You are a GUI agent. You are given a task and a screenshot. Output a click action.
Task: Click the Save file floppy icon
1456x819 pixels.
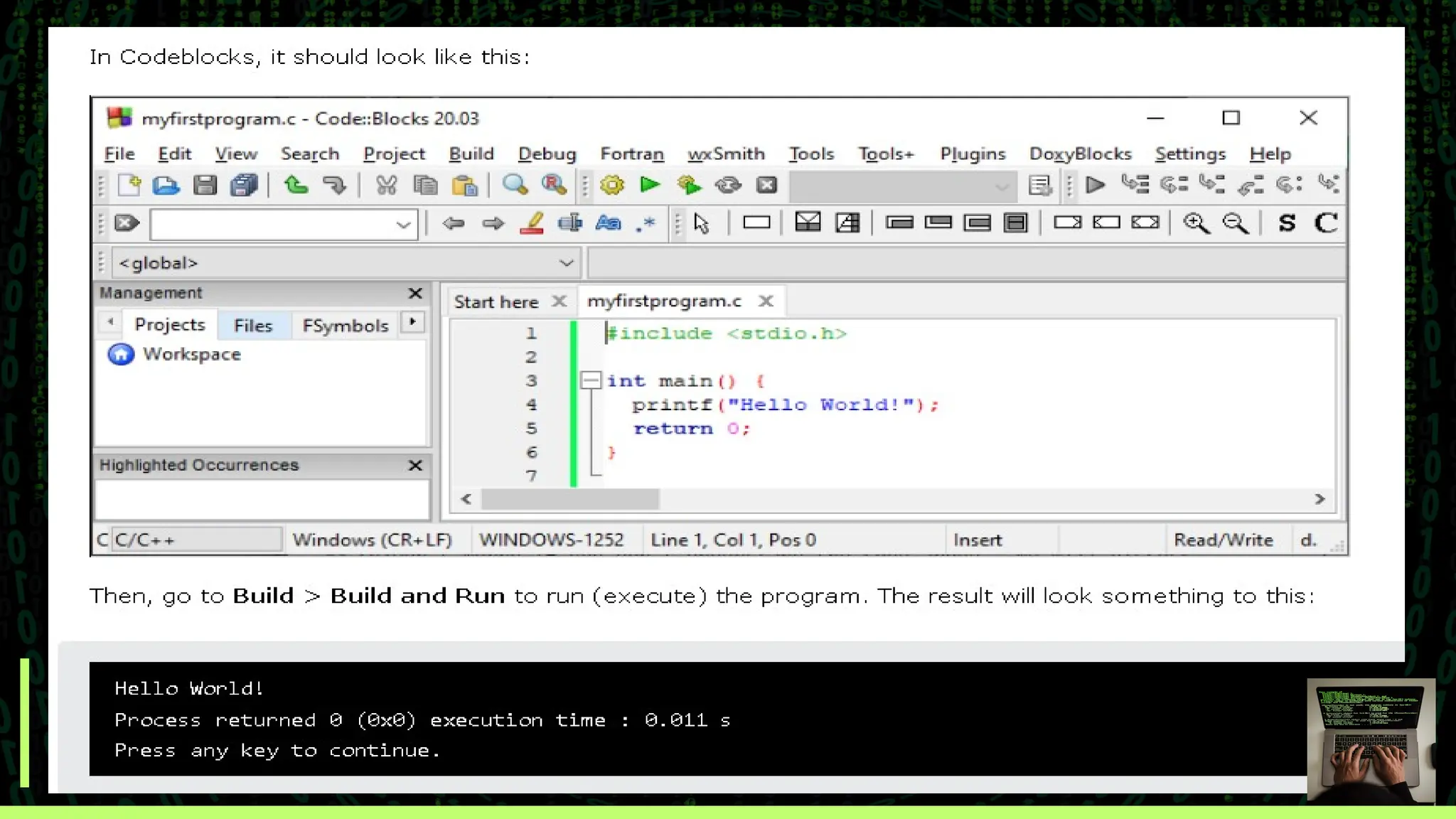[205, 185]
